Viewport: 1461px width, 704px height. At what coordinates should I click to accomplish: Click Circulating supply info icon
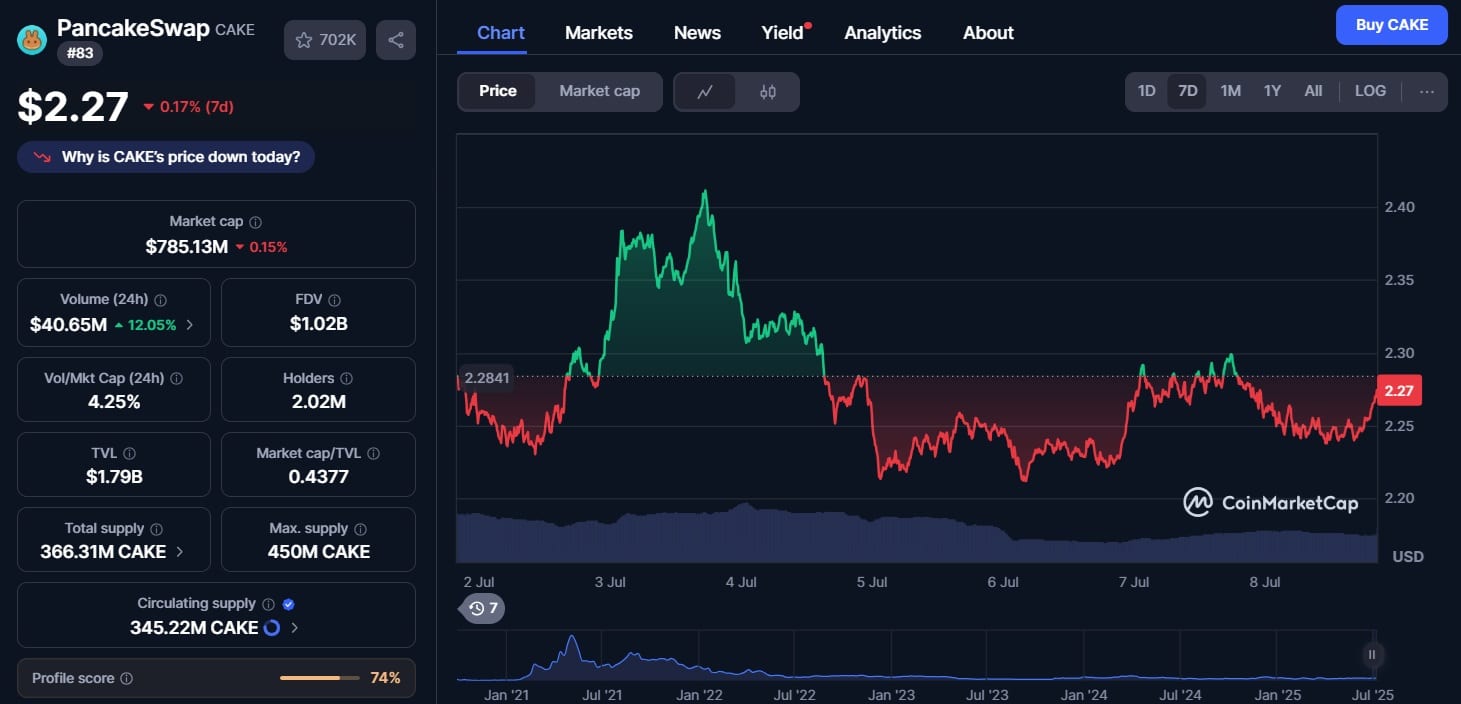pyautogui.click(x=268, y=604)
